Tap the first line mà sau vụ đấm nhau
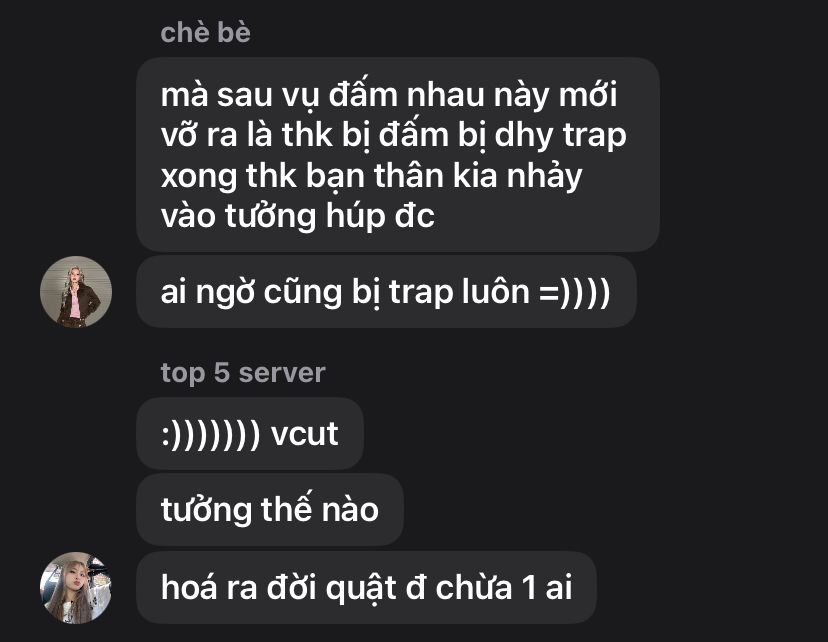Viewport: 828px width, 642px height. [x=389, y=96]
